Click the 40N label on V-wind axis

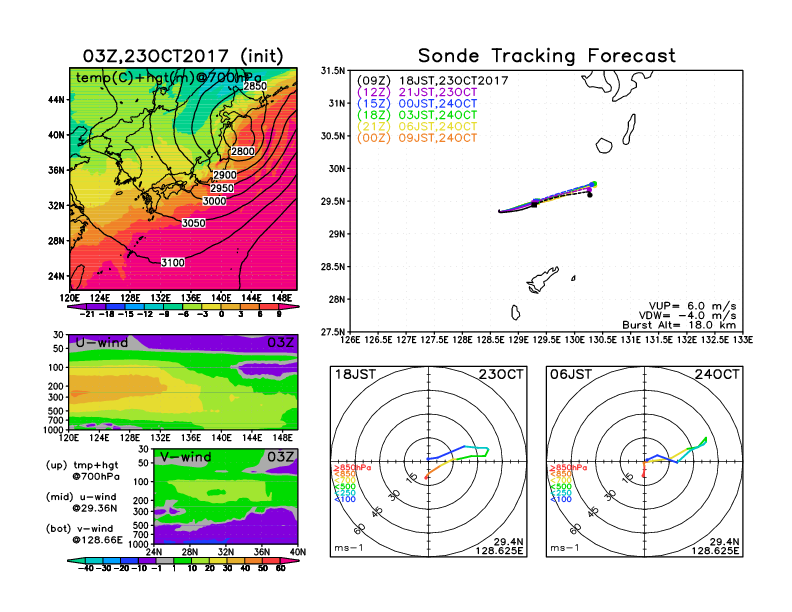298,552
